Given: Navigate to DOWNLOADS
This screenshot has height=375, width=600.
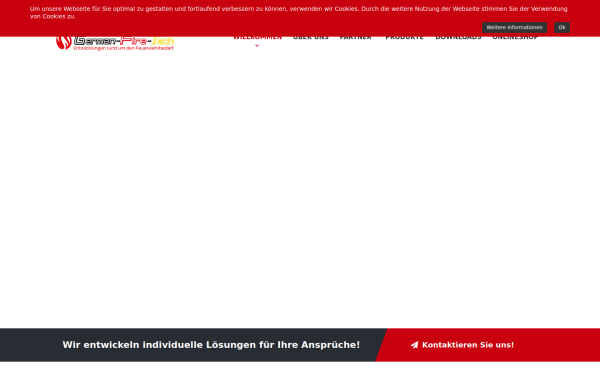Looking at the screenshot, I should click(x=458, y=38).
